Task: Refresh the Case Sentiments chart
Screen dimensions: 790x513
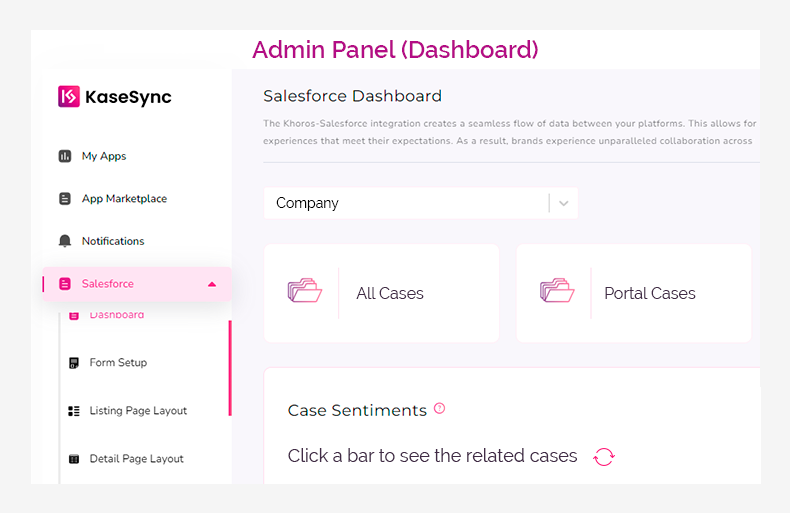Action: click(x=604, y=457)
